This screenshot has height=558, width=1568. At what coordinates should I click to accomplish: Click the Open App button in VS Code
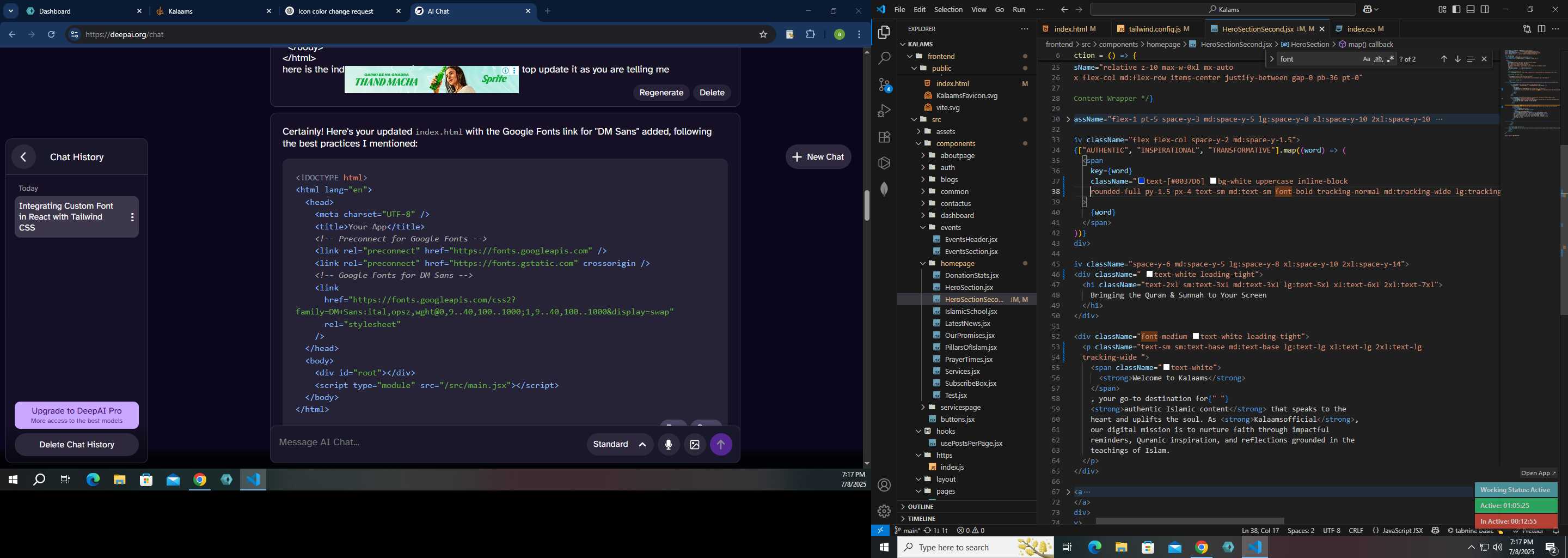click(x=1538, y=474)
